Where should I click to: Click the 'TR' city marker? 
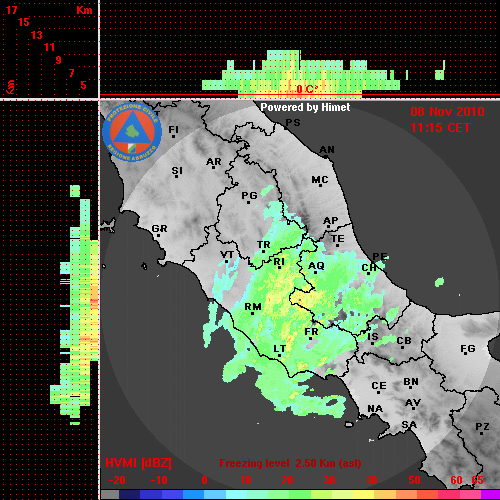tap(264, 246)
